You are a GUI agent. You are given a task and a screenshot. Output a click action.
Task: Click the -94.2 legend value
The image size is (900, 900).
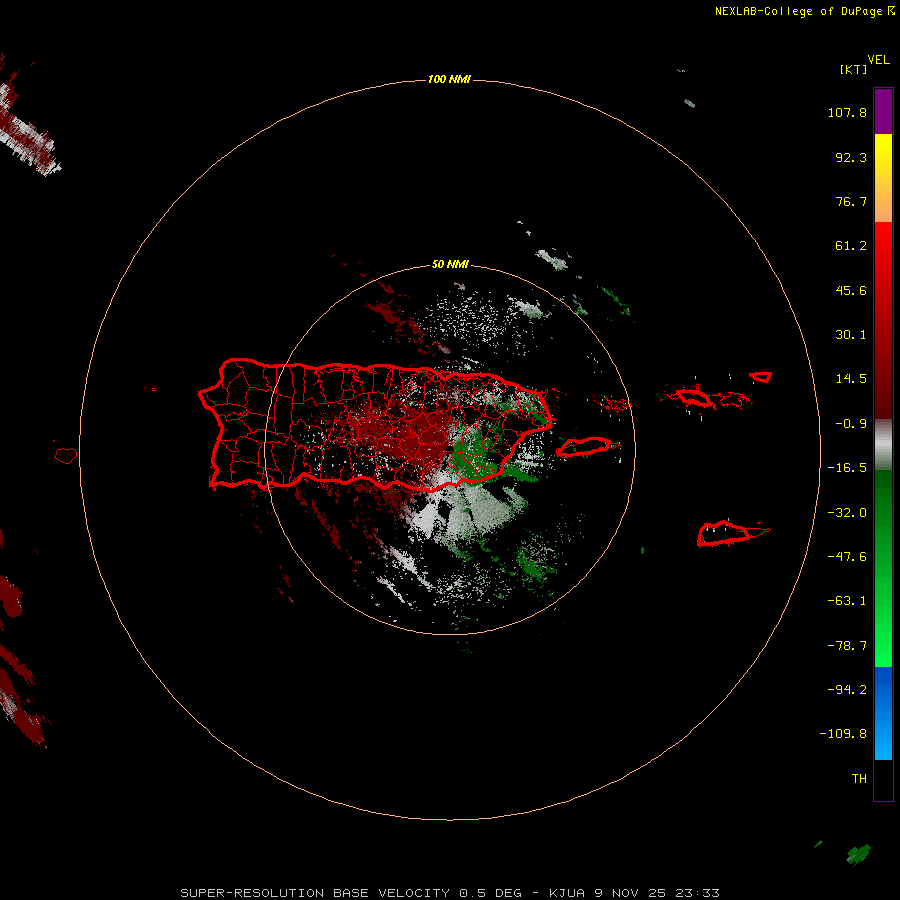[847, 690]
